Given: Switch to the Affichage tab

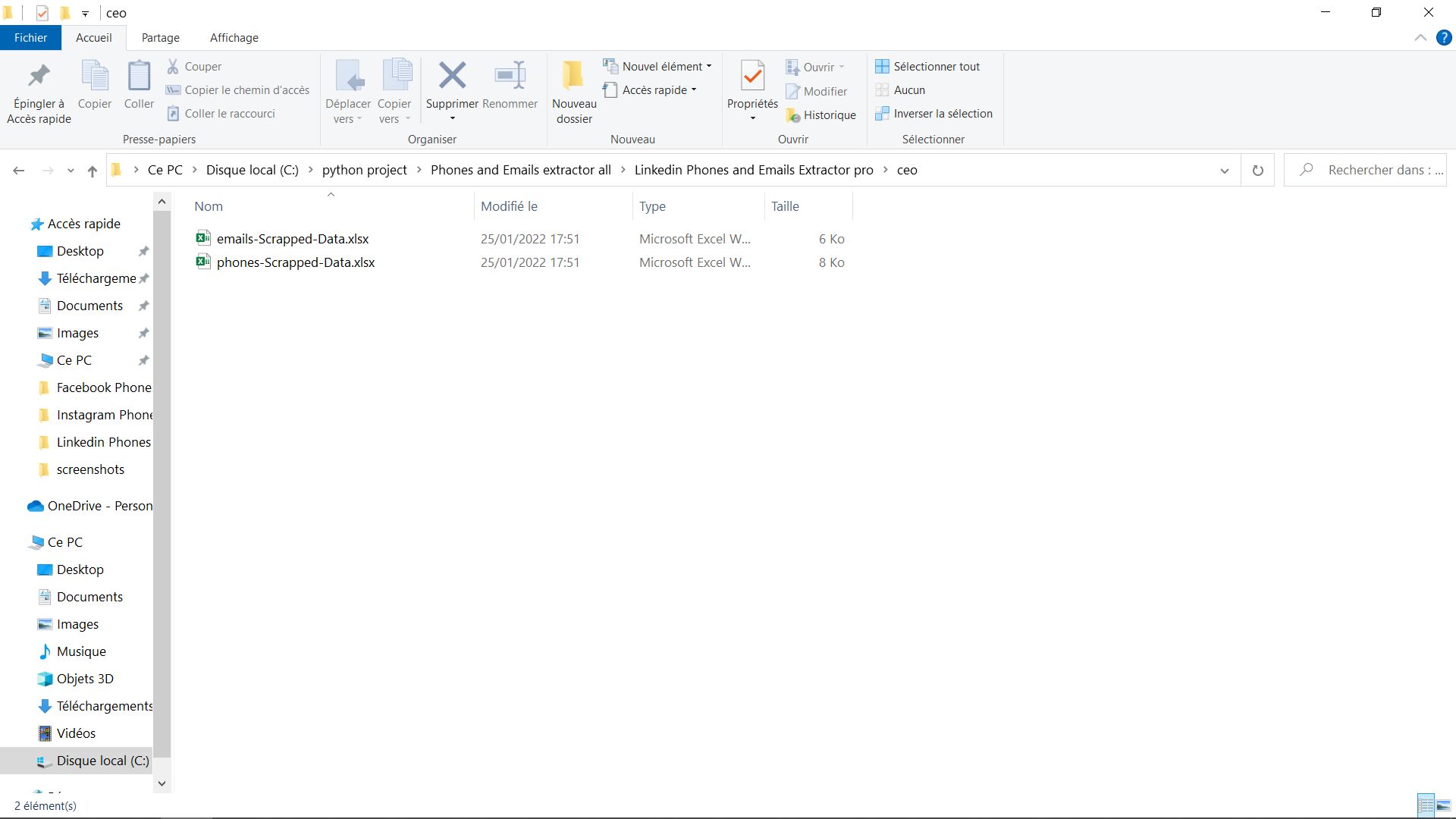Looking at the screenshot, I should pos(234,38).
